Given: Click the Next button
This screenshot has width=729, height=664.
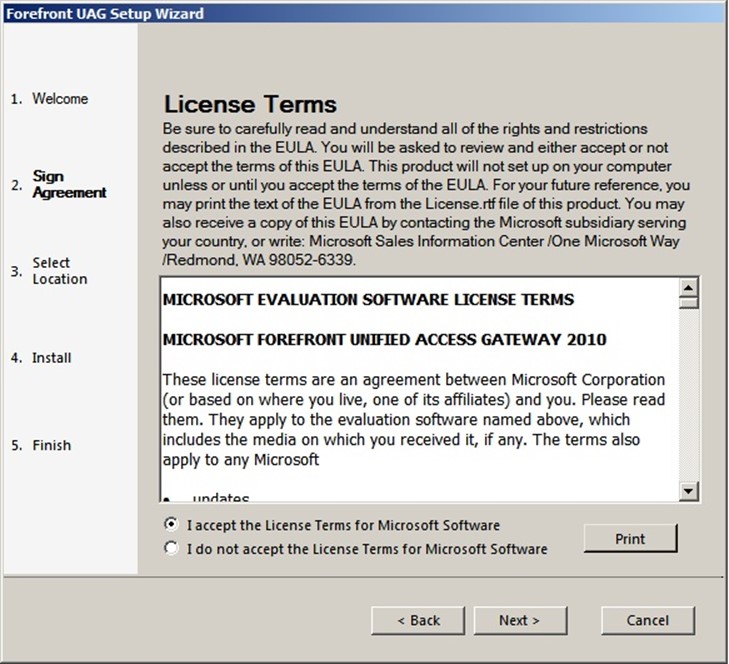Looking at the screenshot, I should pyautogui.click(x=519, y=620).
